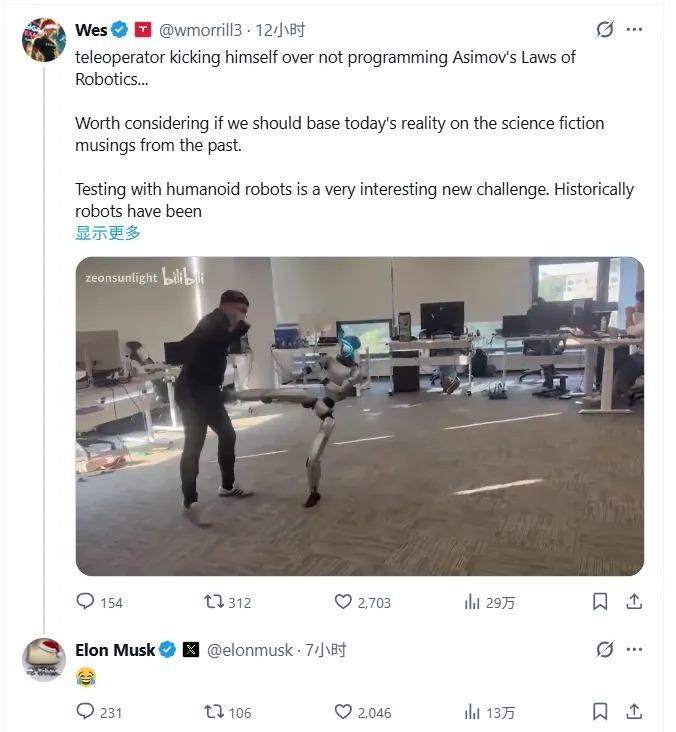The image size is (676, 732).
Task: Open Wes's post timestamp 12小时
Action: pos(282,30)
